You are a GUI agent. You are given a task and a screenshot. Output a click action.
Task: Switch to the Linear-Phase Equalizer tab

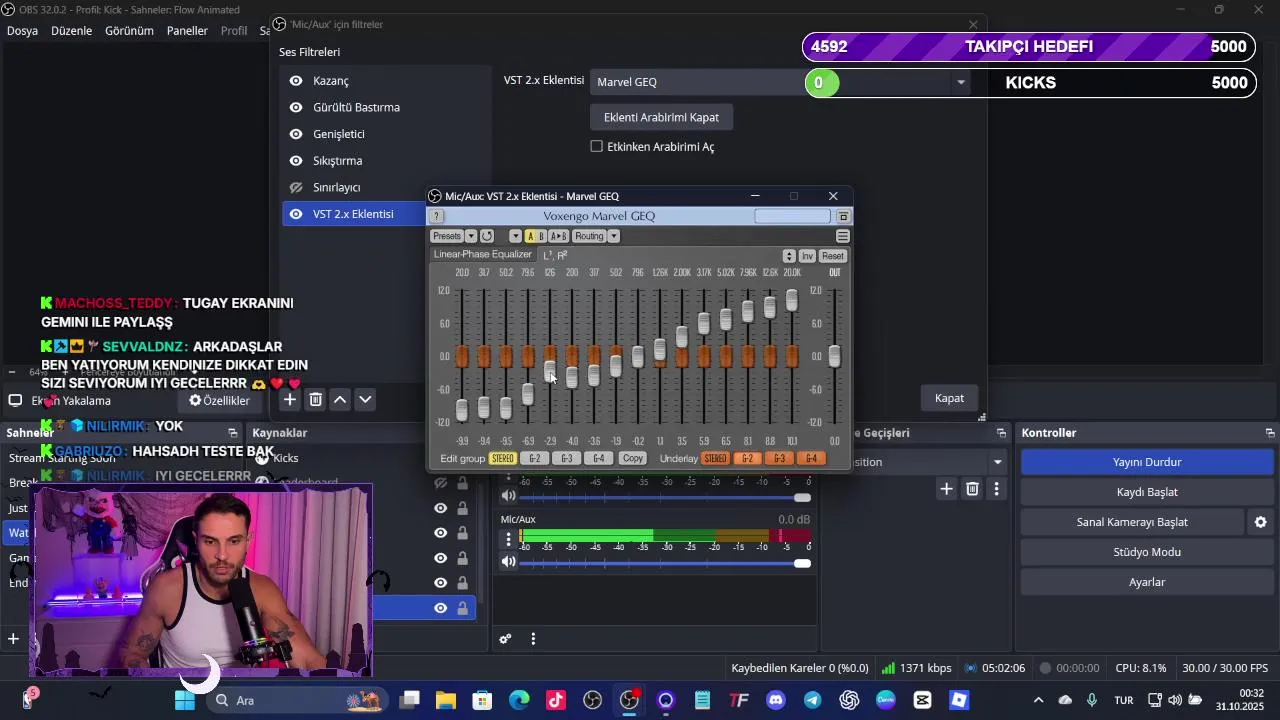click(482, 255)
